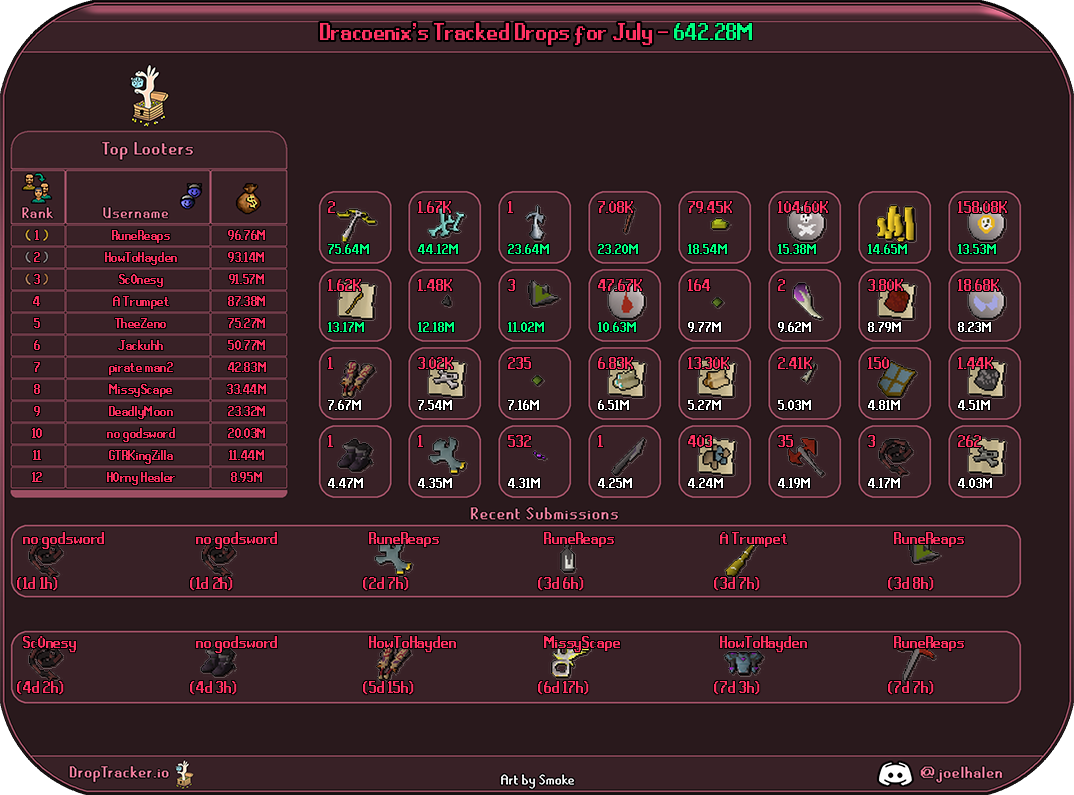Select the dragon axe tile worth 4.19M

coord(804,462)
